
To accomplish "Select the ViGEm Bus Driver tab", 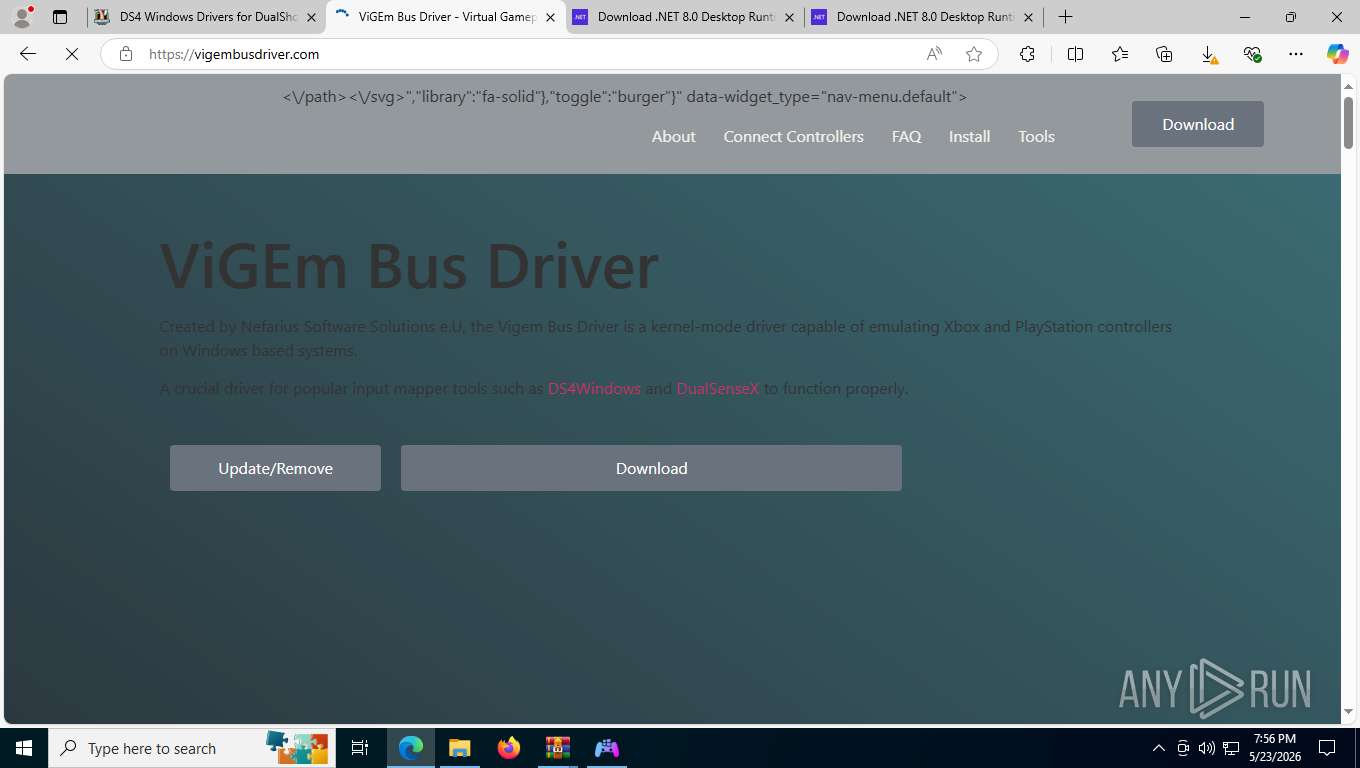I will click(446, 17).
